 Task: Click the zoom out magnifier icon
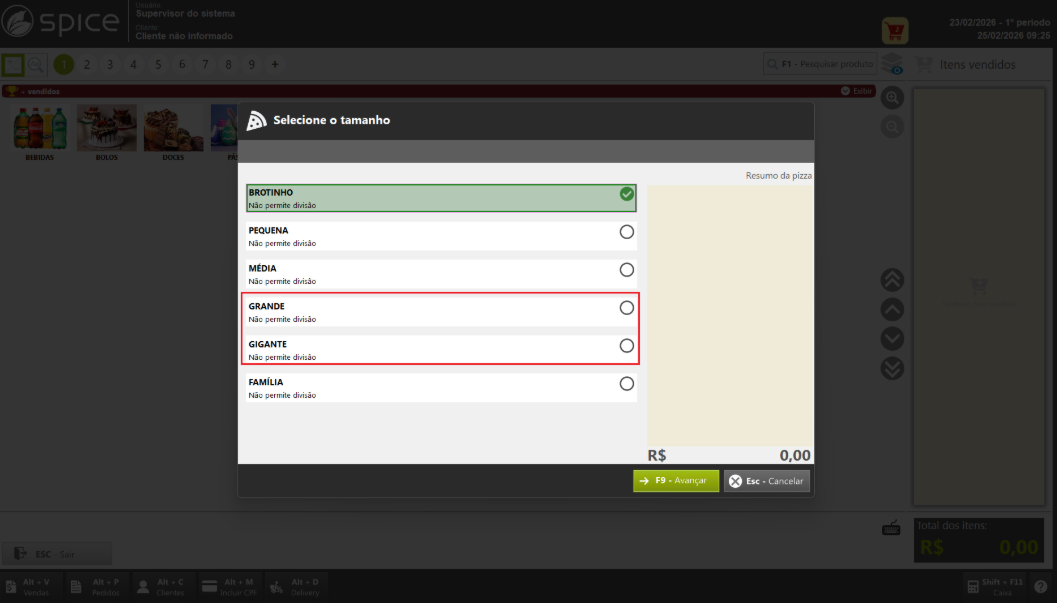point(892,127)
